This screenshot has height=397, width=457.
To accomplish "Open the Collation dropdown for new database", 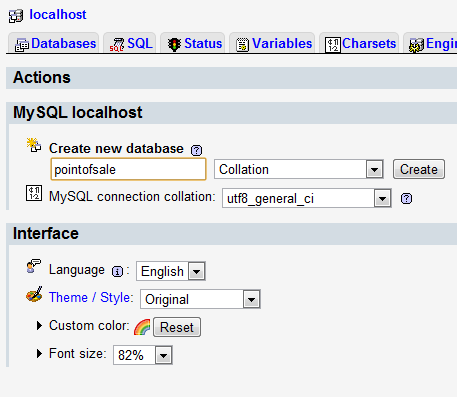I will click(298, 169).
